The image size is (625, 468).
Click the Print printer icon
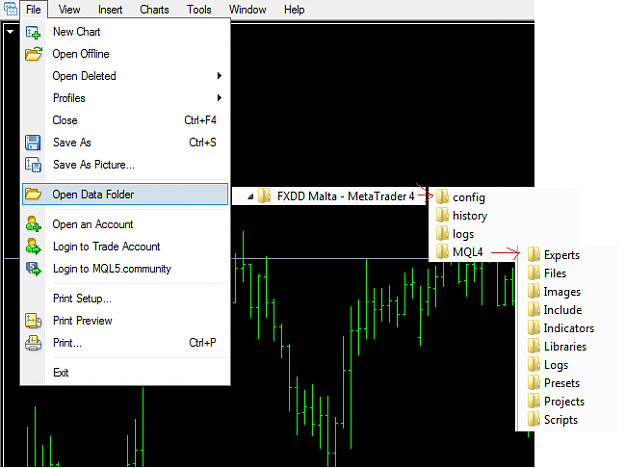pos(33,343)
